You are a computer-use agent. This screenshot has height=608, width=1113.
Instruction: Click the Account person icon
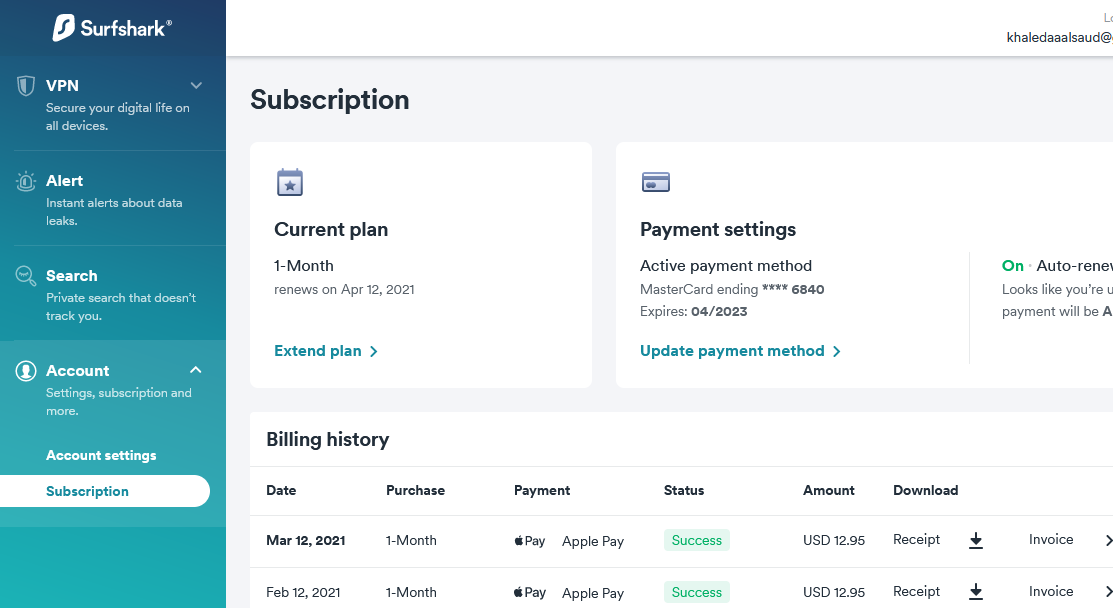[x=26, y=371]
